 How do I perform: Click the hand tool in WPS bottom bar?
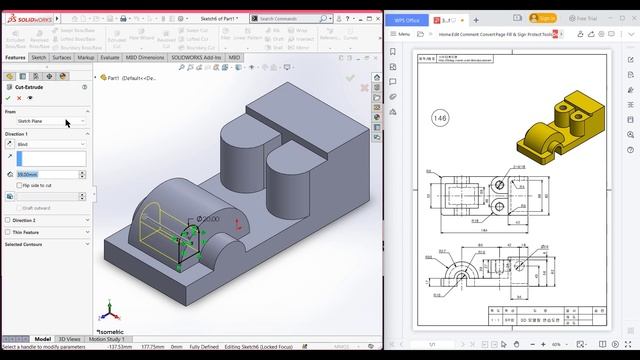[x=516, y=344]
